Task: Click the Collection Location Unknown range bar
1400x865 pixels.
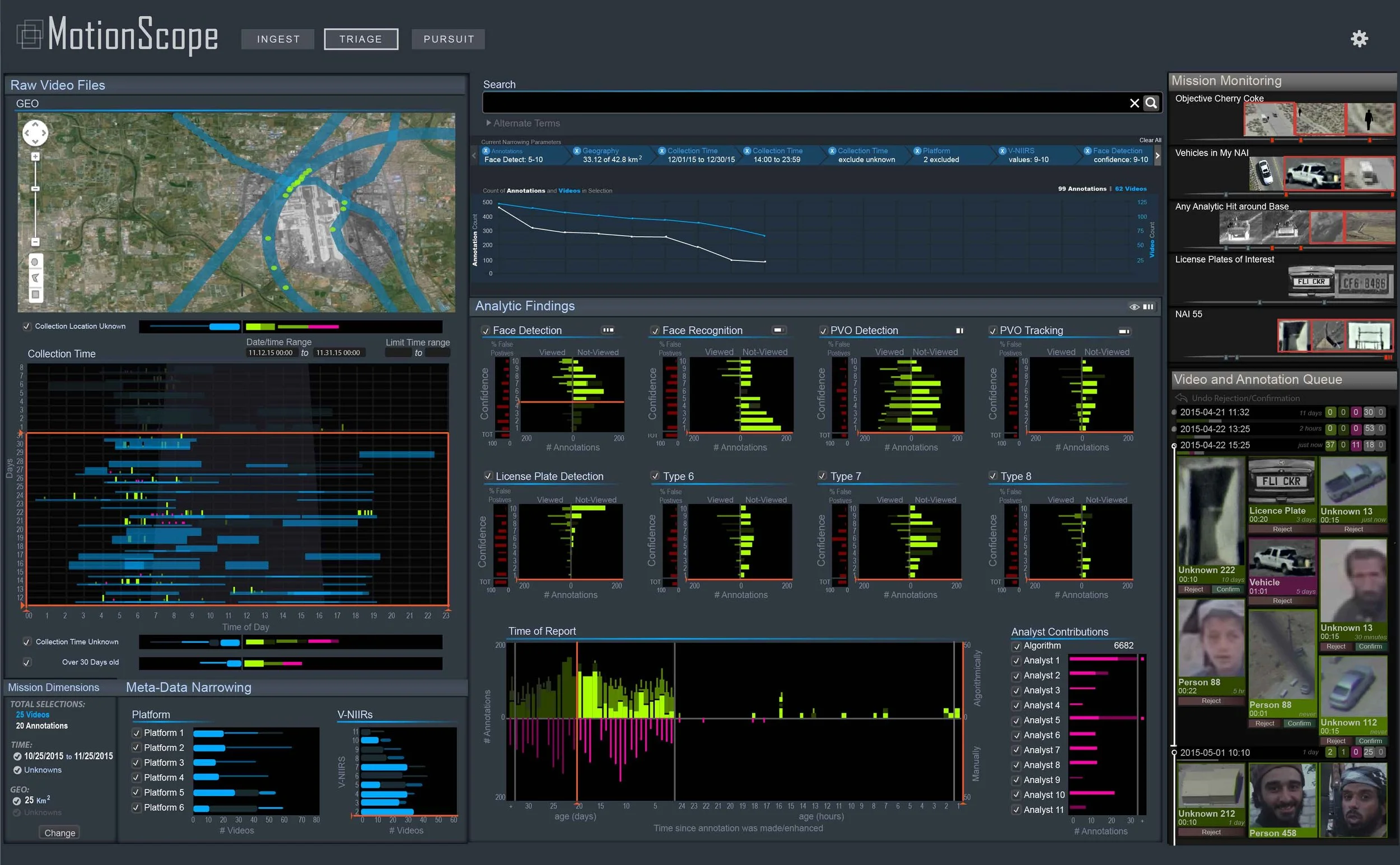Action: (x=291, y=326)
